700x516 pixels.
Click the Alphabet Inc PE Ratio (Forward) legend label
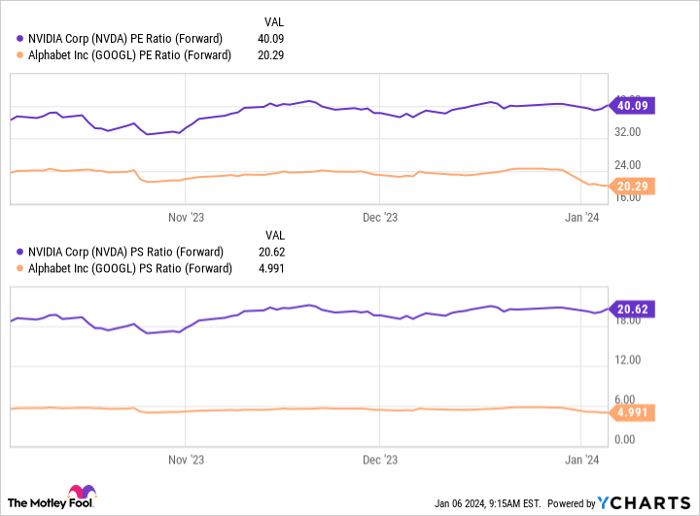click(x=130, y=55)
